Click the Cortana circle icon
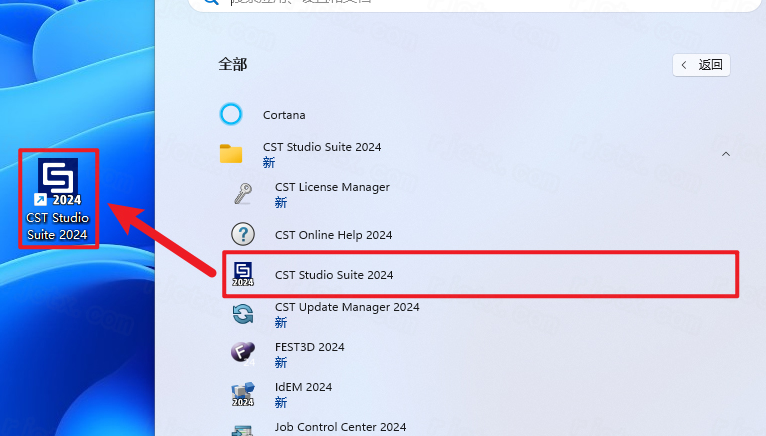This screenshot has width=766, height=436. [231, 114]
